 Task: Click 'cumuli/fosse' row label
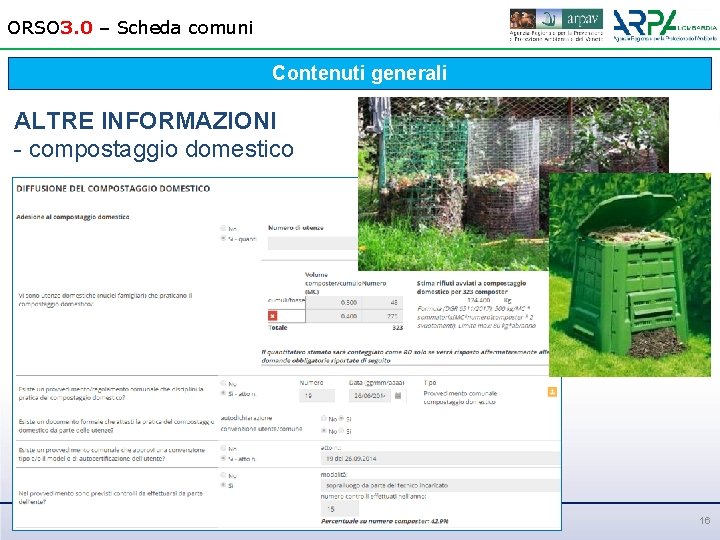coord(286,300)
